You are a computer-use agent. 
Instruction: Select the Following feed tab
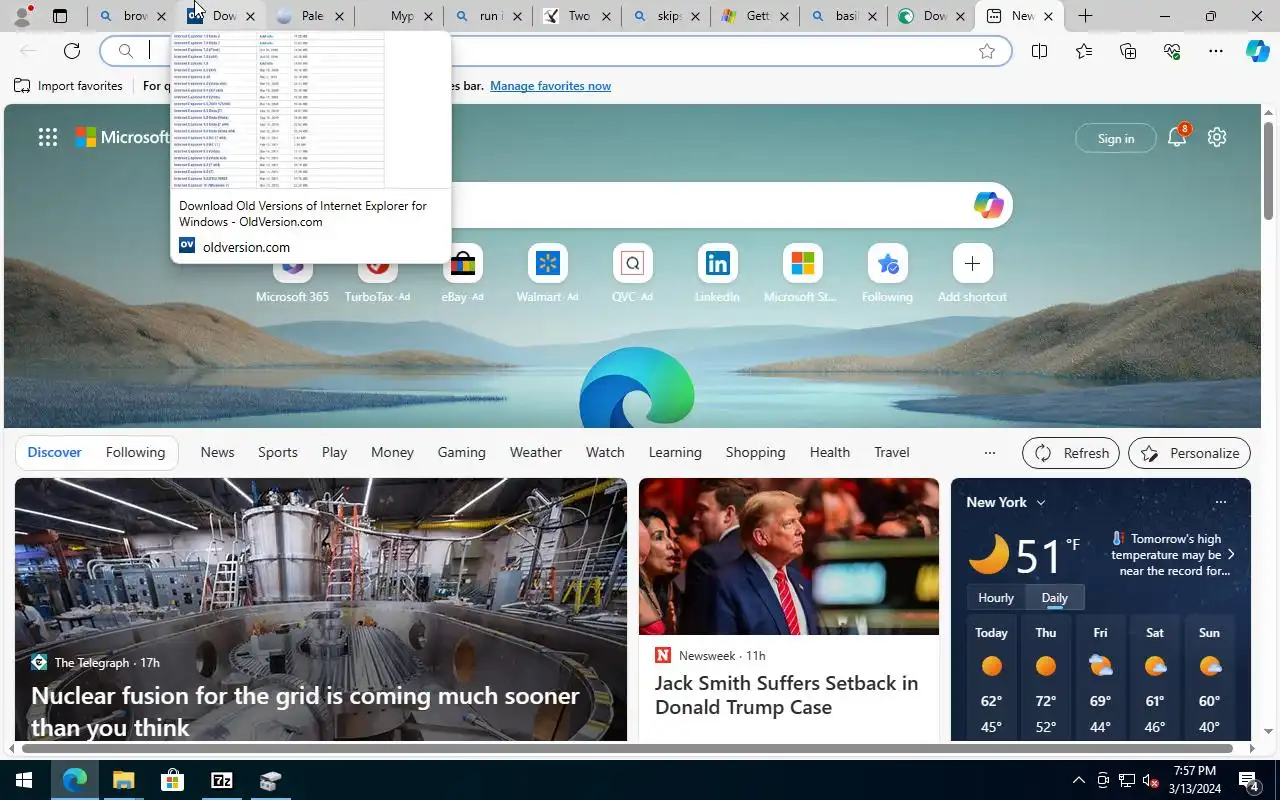[x=135, y=452]
